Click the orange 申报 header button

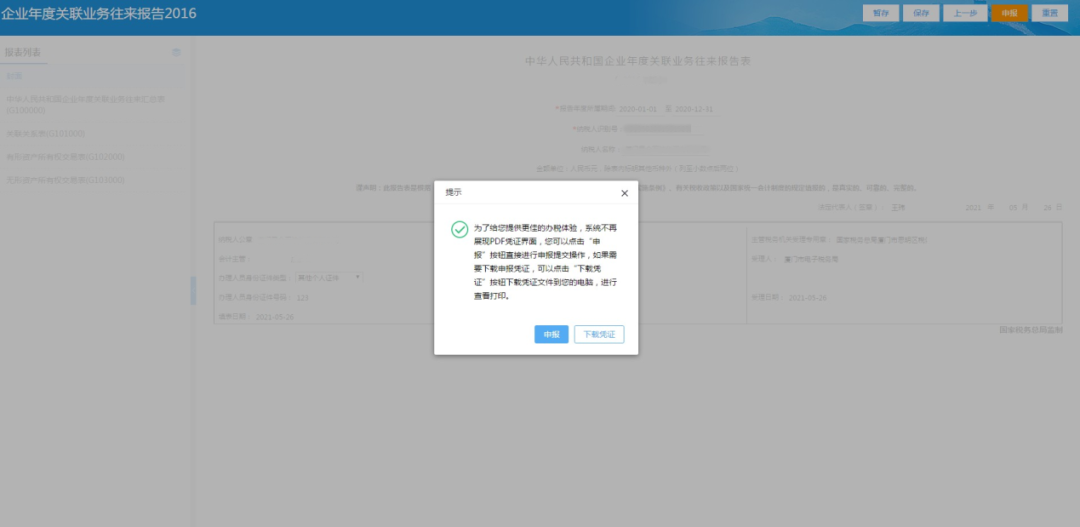tap(1010, 13)
